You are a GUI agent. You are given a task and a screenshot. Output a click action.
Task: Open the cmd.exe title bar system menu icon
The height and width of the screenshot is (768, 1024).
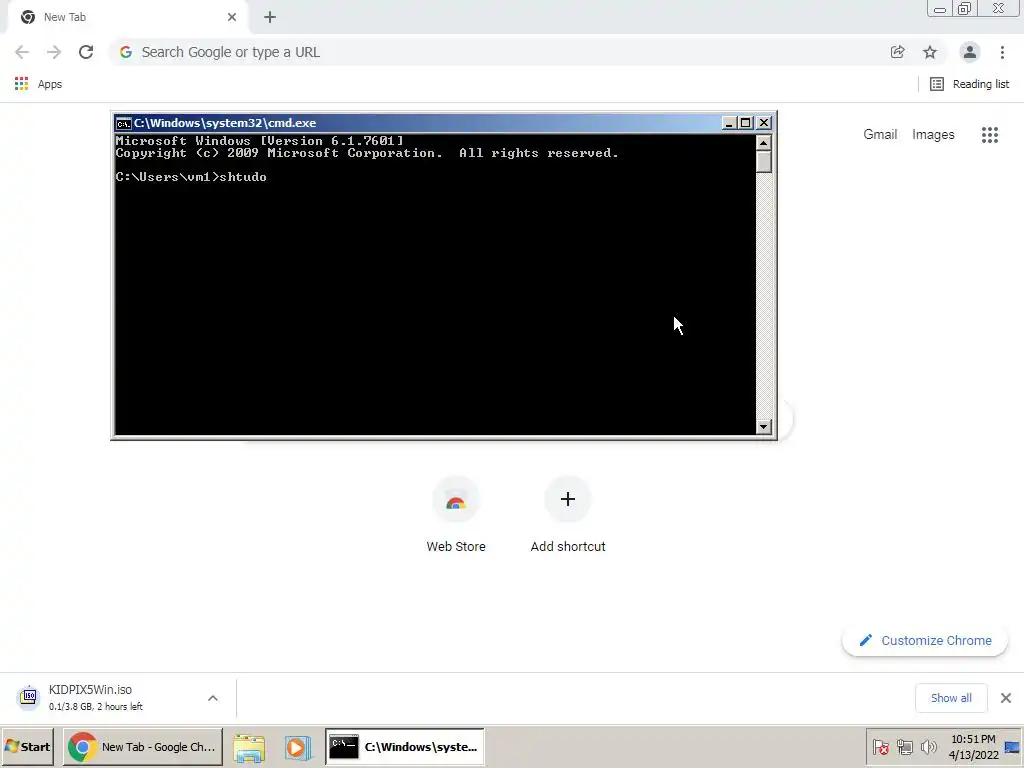(x=123, y=123)
